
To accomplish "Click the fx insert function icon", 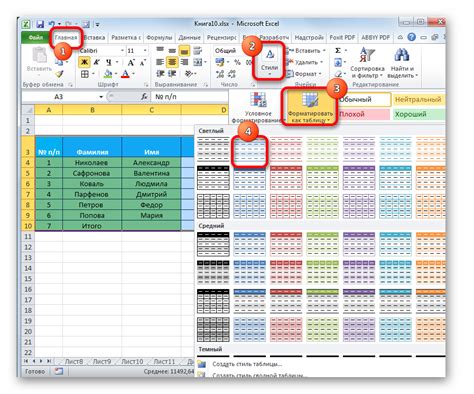I will (x=144, y=97).
